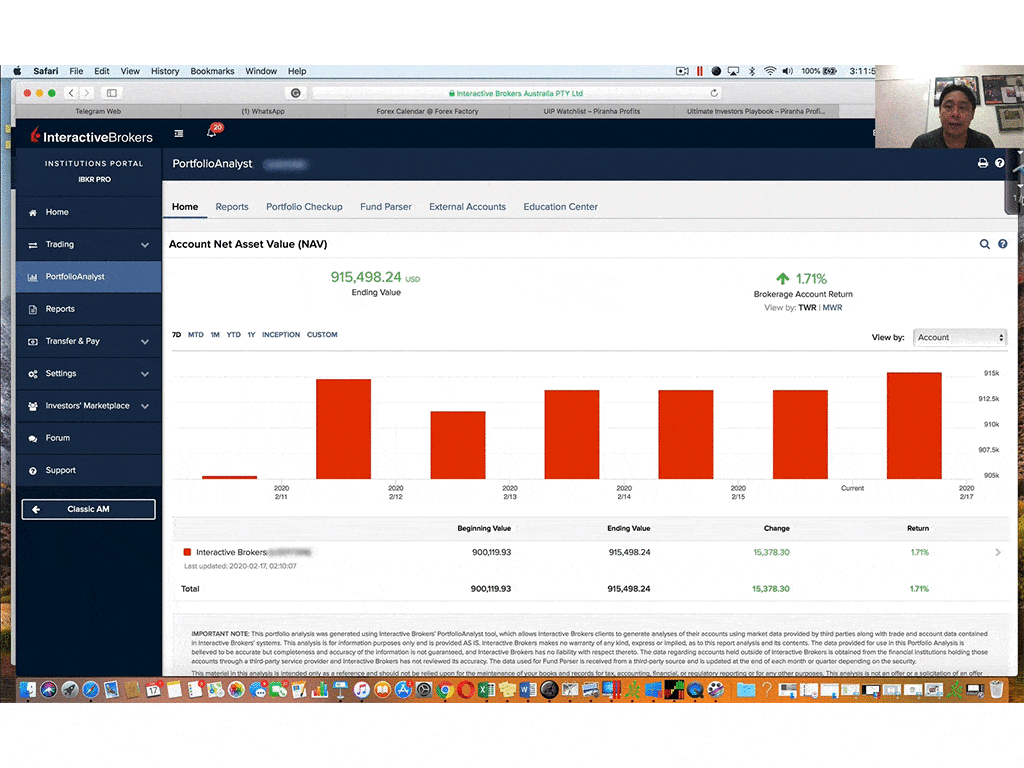
Task: Click the print icon in PortfolioAnalyst header
Action: pos(983,163)
